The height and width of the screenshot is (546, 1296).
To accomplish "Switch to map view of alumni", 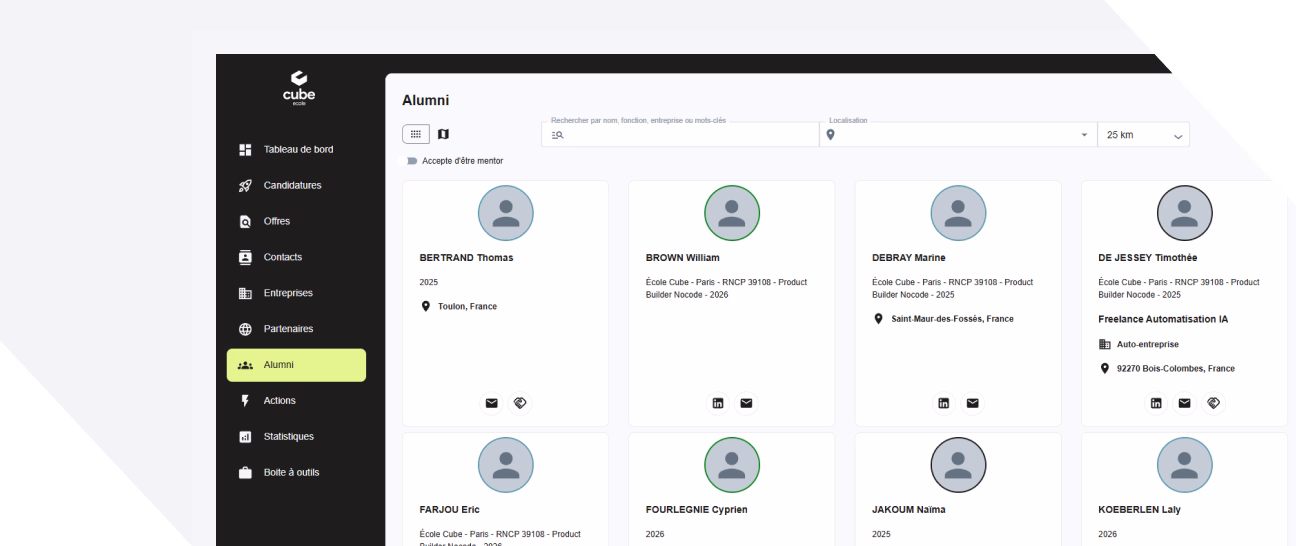I will pos(444,134).
